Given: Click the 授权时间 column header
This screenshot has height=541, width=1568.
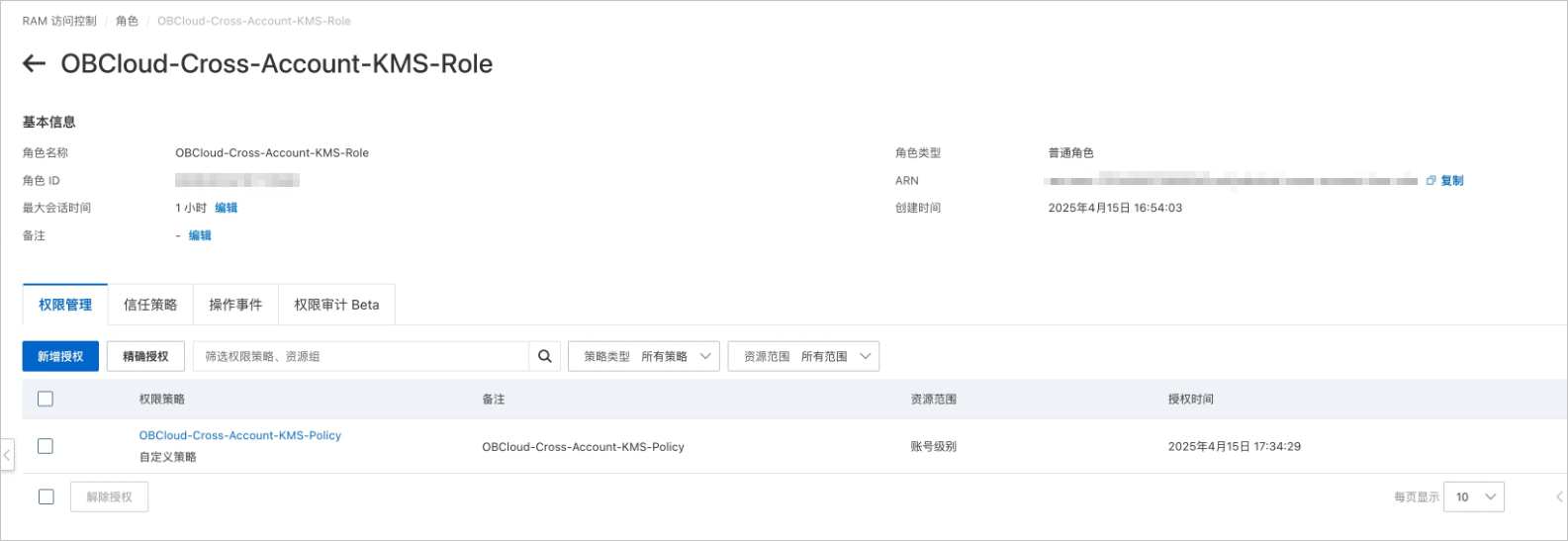Looking at the screenshot, I should pos(1191,399).
